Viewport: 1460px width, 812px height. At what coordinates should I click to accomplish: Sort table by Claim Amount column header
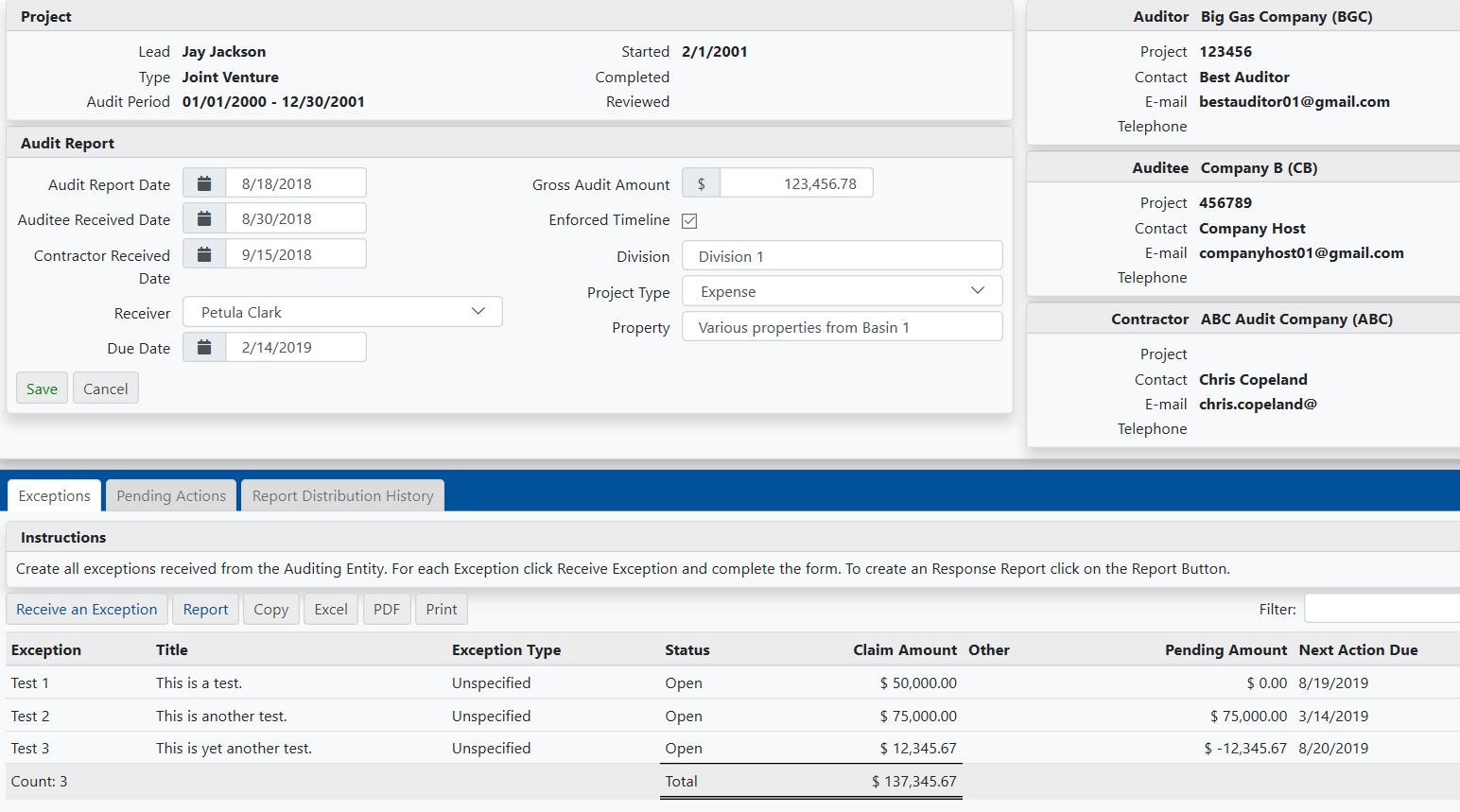[x=904, y=649]
